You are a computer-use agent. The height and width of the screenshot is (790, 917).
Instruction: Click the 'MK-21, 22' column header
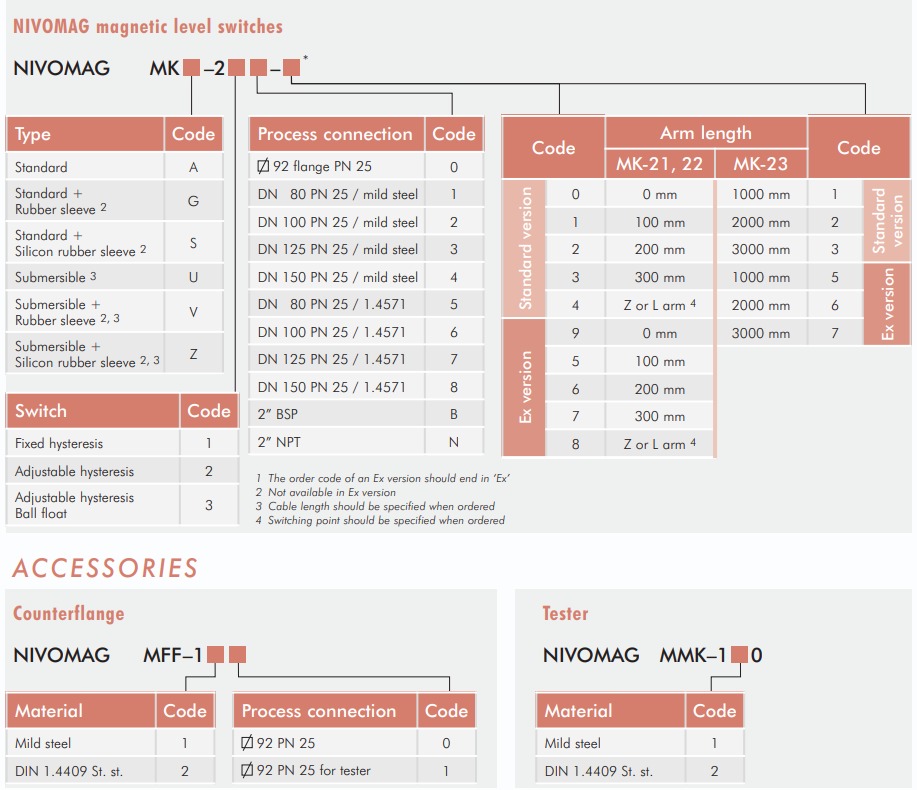click(x=660, y=164)
